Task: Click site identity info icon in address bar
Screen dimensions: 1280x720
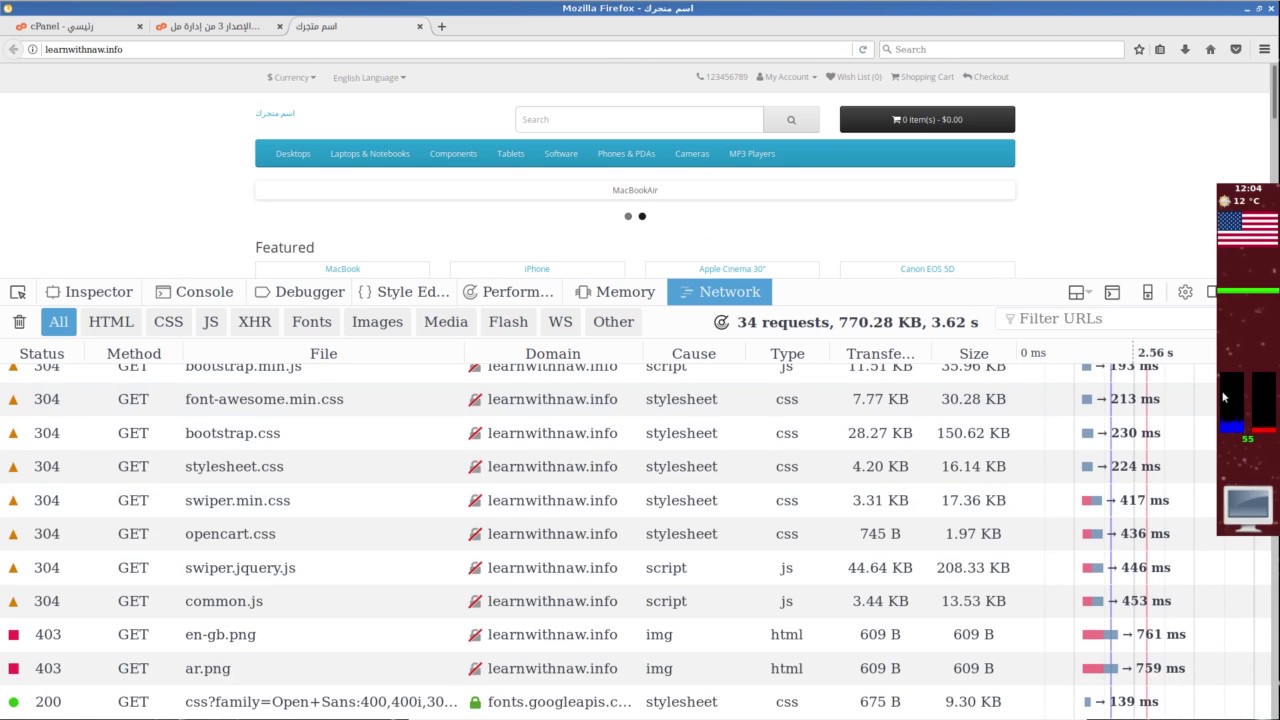Action: 33,49
